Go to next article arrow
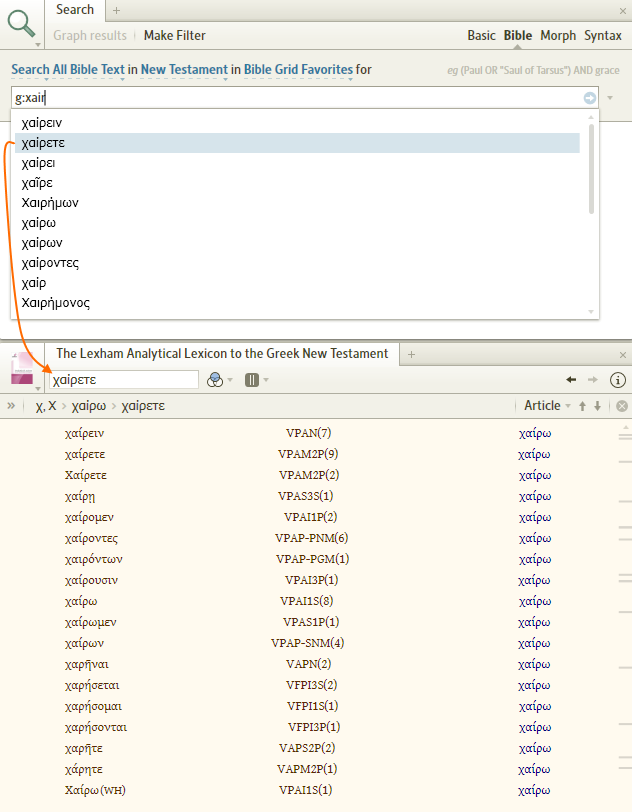 [597, 406]
